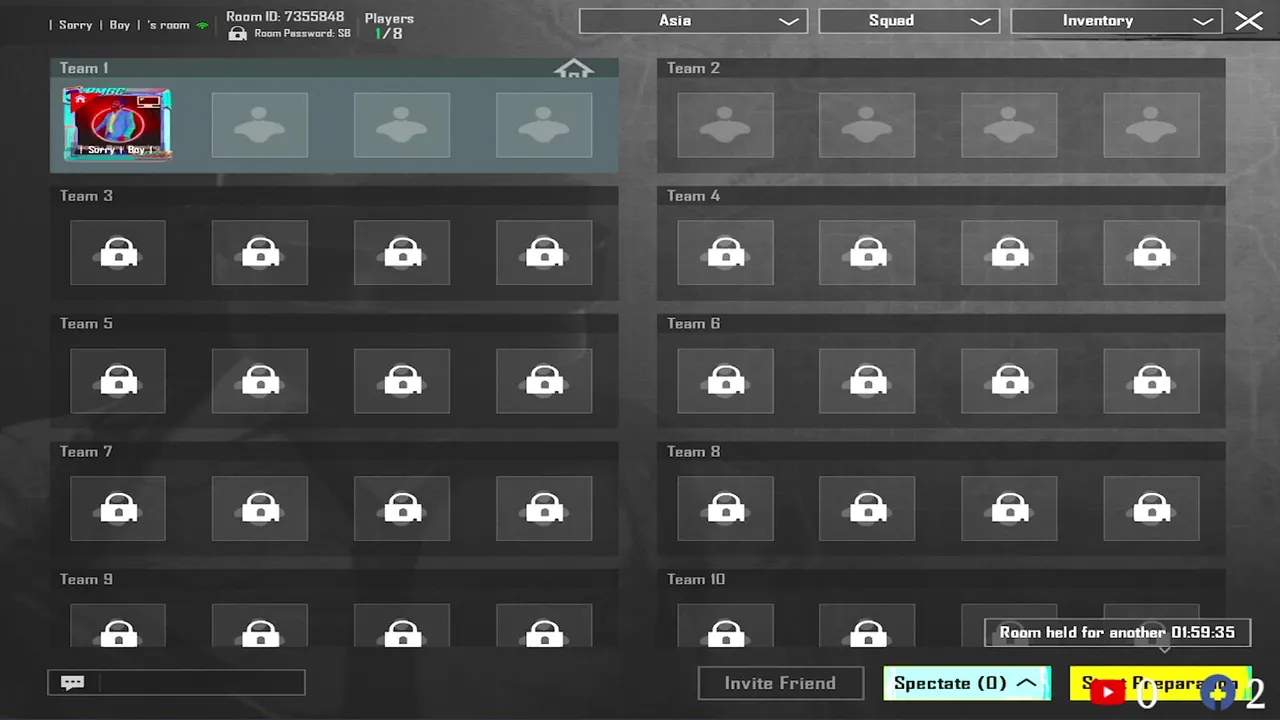This screenshot has height=720, width=1280.
Task: Click the room name Sorry Boy 's room
Action: [x=119, y=25]
